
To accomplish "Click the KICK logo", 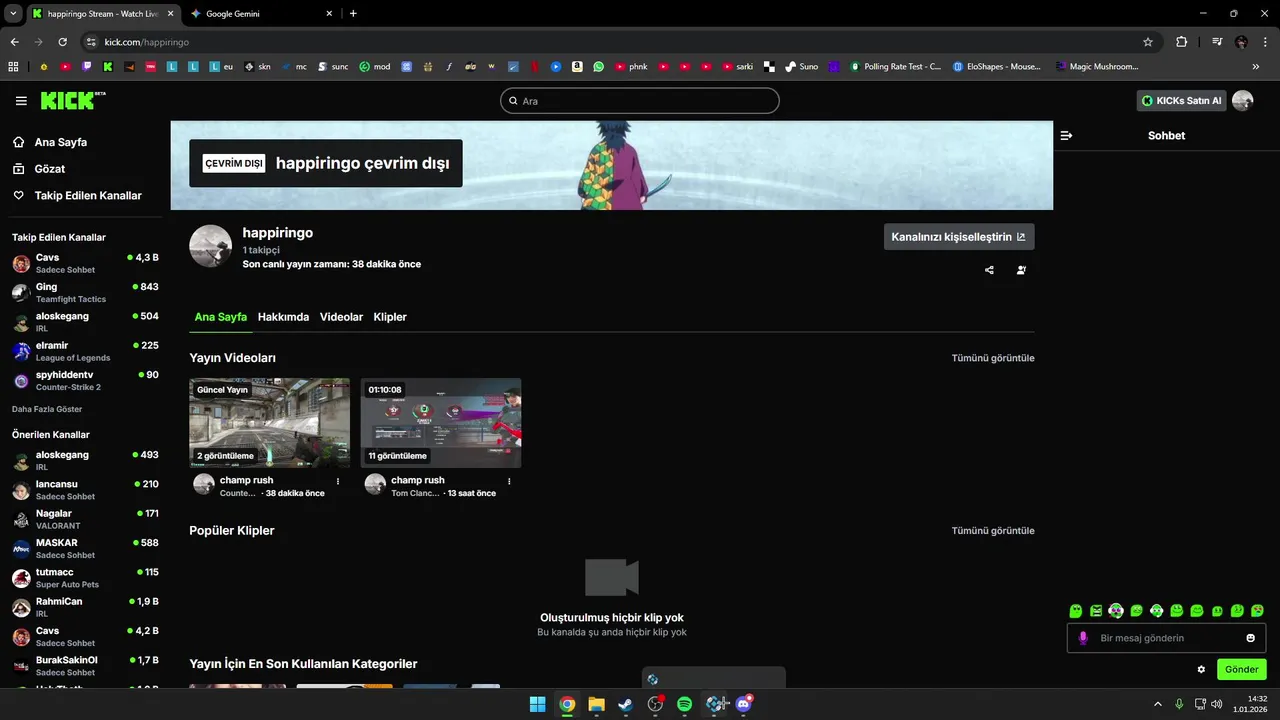I will tap(72, 100).
